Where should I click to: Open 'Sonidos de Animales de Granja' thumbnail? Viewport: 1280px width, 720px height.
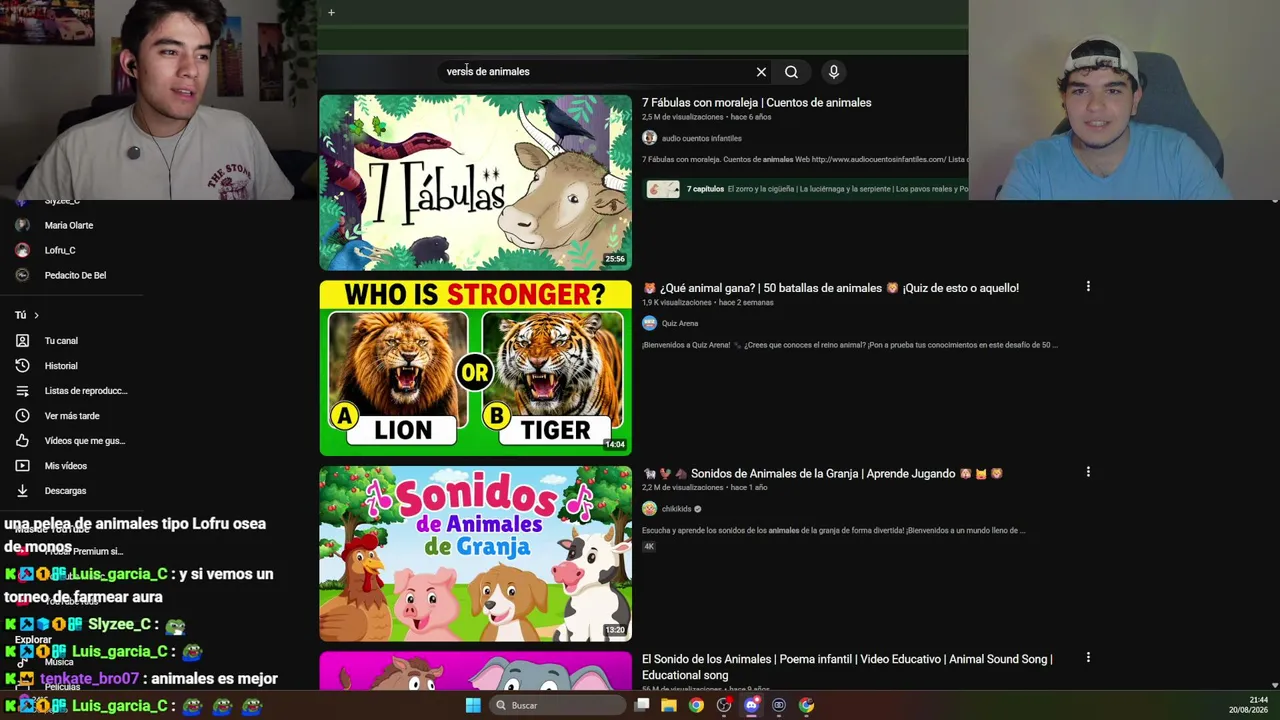coord(475,553)
